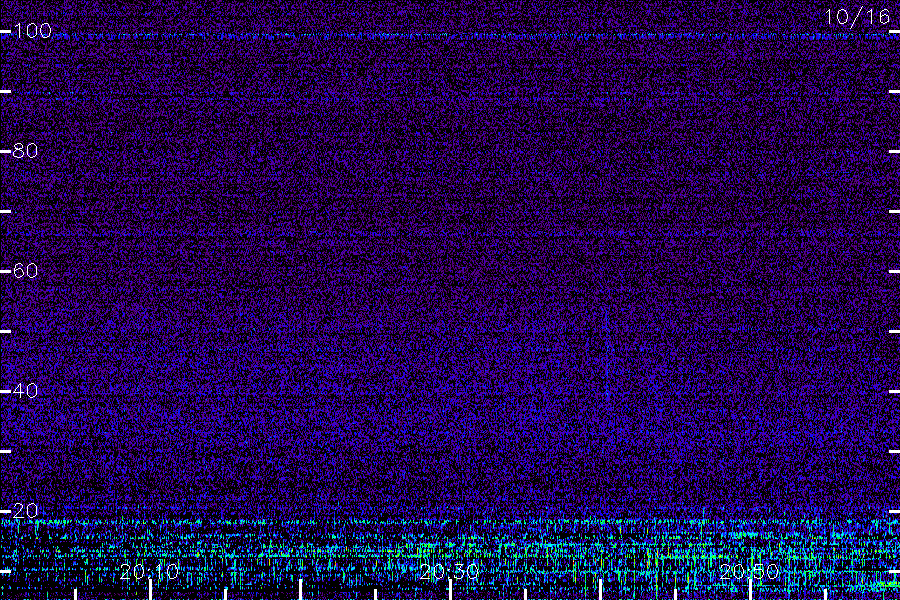This screenshot has width=900, height=600.
Task: Click the 20:30 time label
Action: (x=449, y=572)
